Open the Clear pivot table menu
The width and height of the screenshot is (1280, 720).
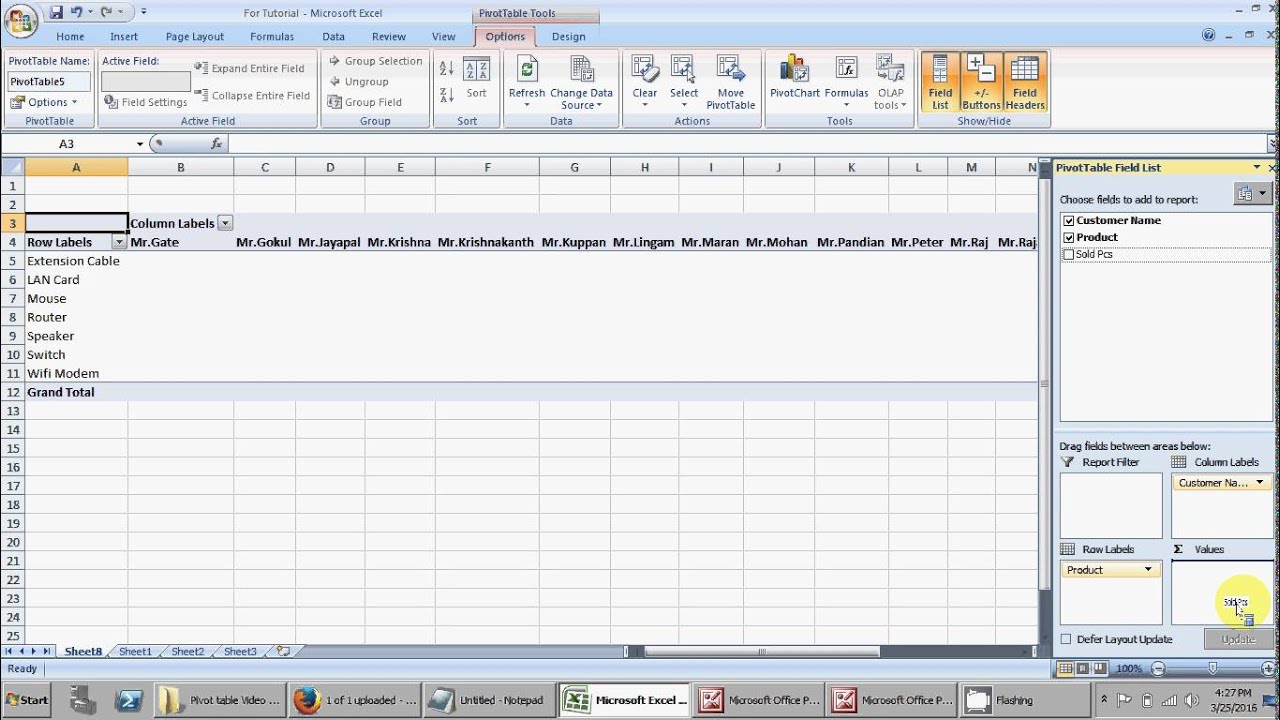pyautogui.click(x=645, y=82)
